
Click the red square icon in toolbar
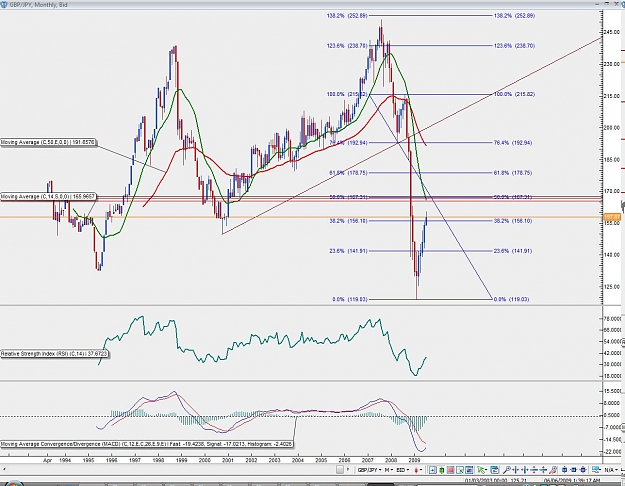450,470
